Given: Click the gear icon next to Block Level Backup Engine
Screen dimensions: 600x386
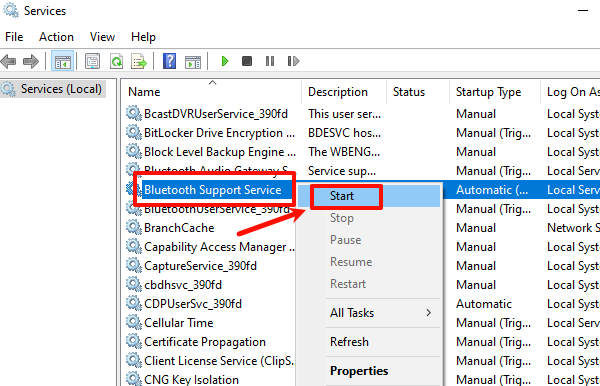Looking at the screenshot, I should point(134,152).
